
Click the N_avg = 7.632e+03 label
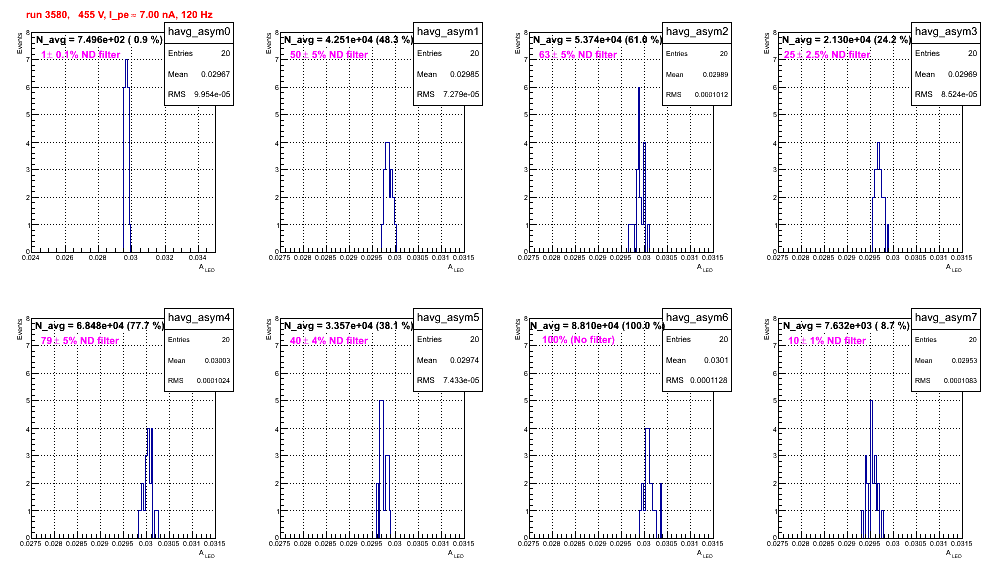tap(845, 325)
